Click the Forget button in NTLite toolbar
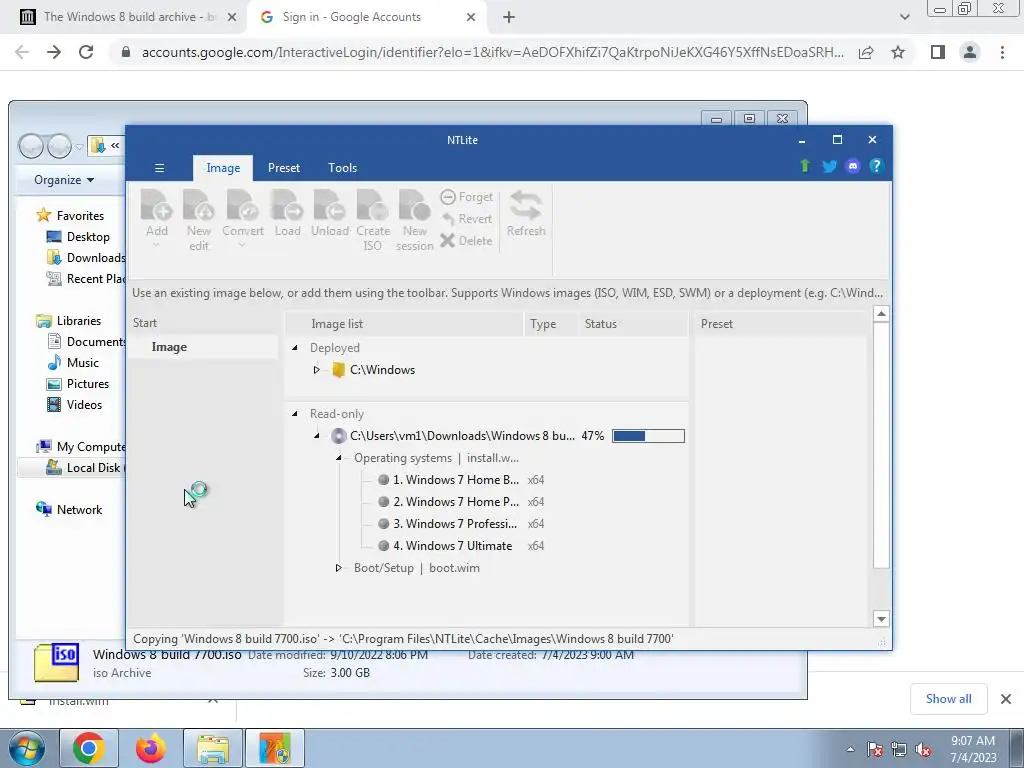This screenshot has width=1024, height=768. pos(466,197)
